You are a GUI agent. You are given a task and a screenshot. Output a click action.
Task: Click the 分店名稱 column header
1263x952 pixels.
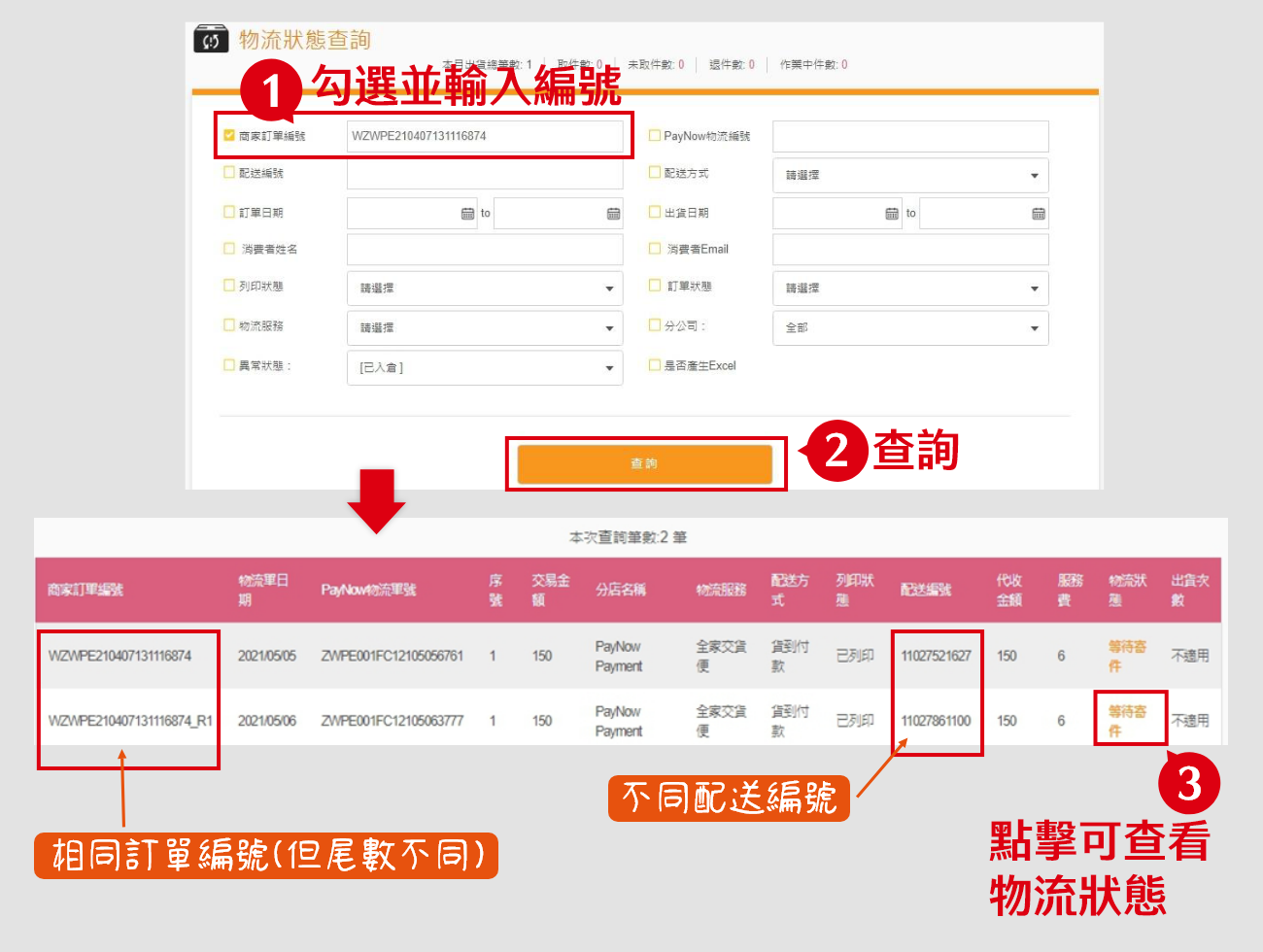tap(621, 590)
